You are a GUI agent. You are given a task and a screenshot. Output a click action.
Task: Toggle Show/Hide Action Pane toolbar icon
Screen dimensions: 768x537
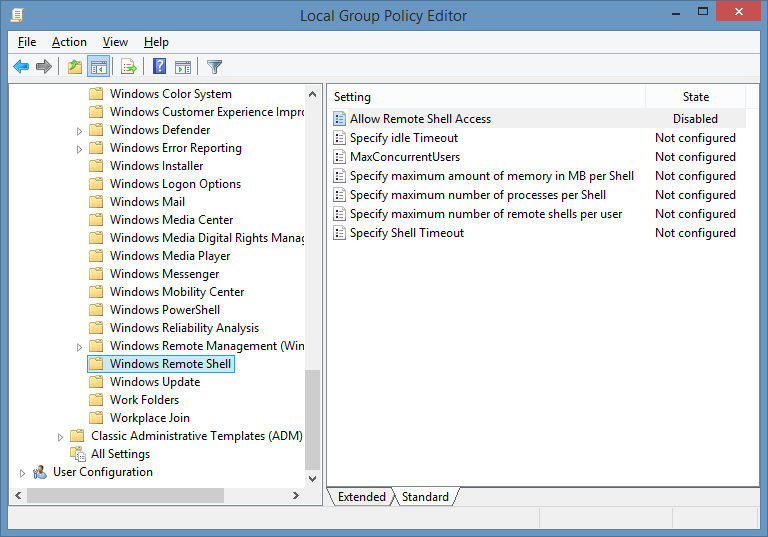click(x=183, y=67)
